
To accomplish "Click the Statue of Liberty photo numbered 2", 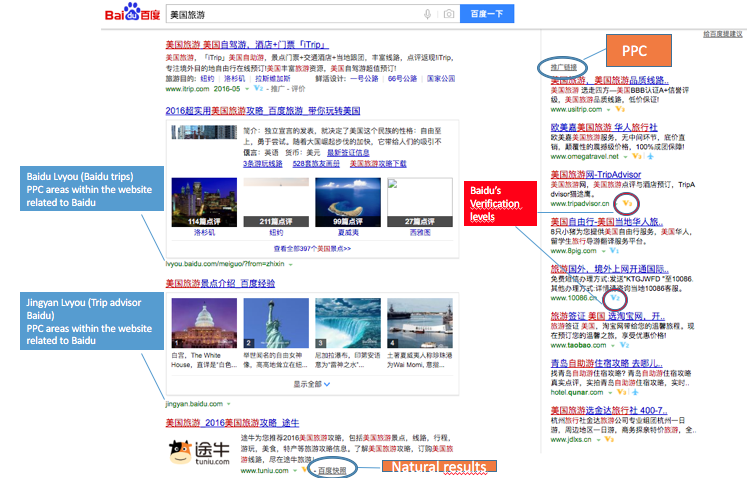I will [x=276, y=323].
